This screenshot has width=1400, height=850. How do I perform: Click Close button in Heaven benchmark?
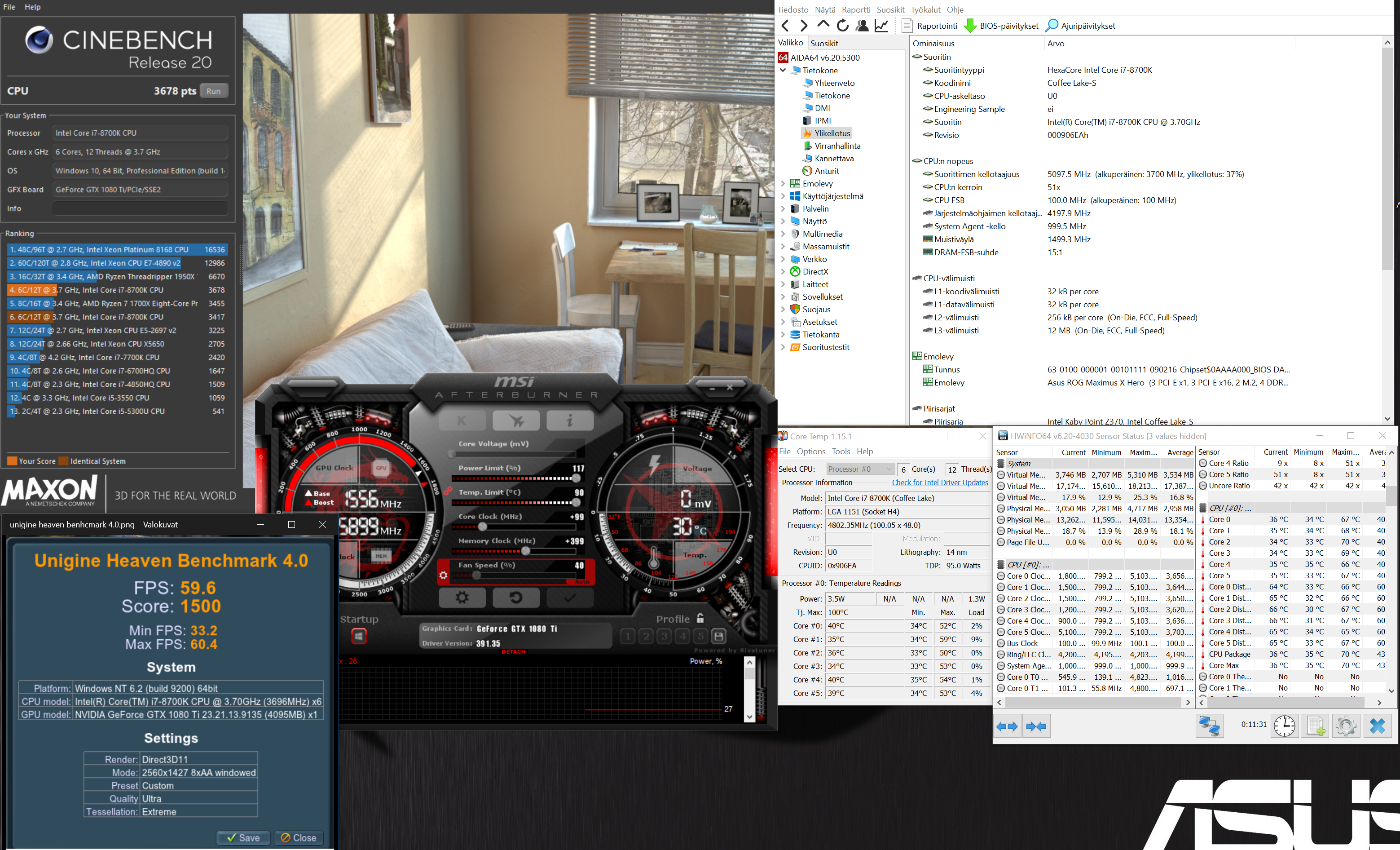coord(298,837)
